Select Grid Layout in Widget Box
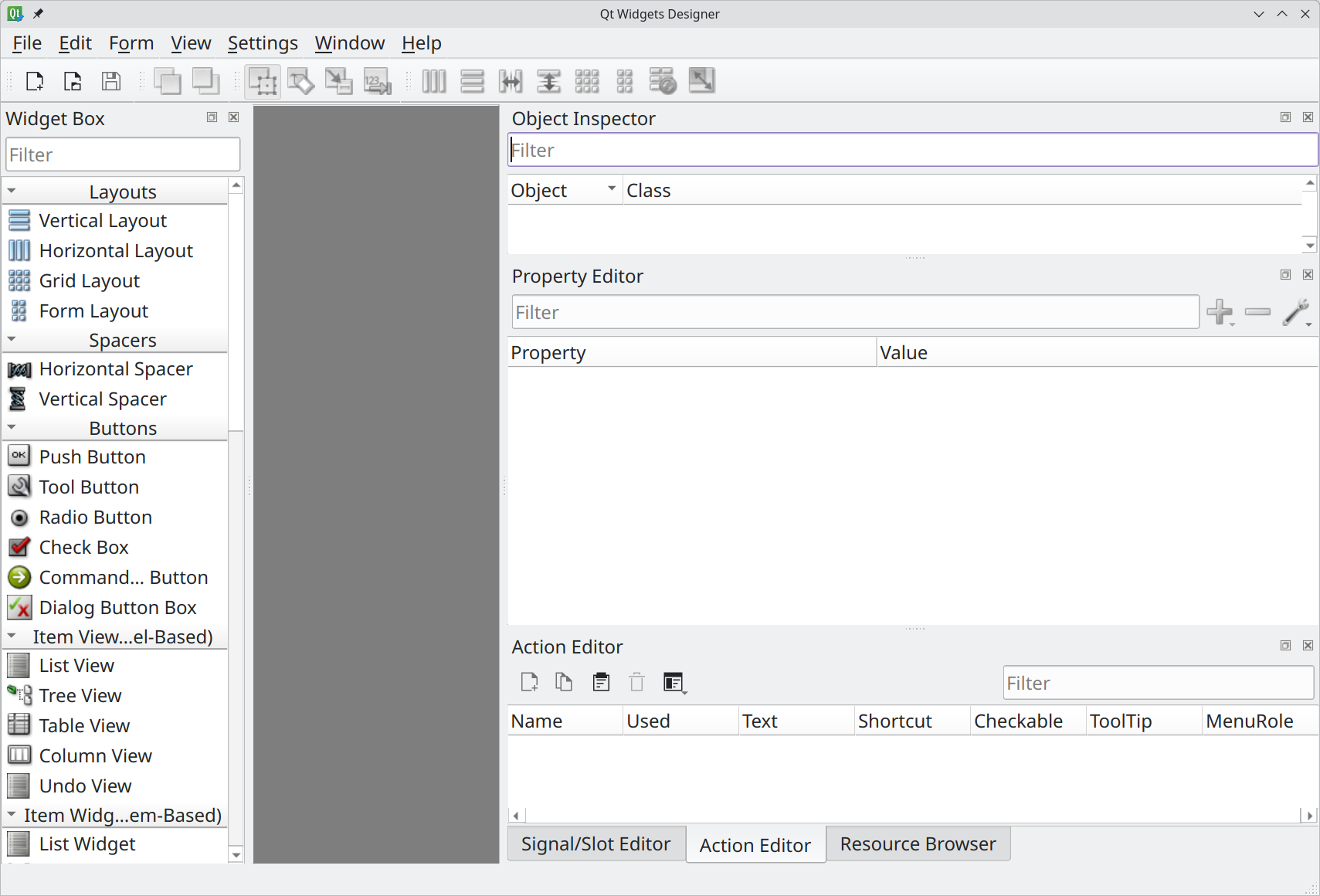 pyautogui.click(x=114, y=281)
